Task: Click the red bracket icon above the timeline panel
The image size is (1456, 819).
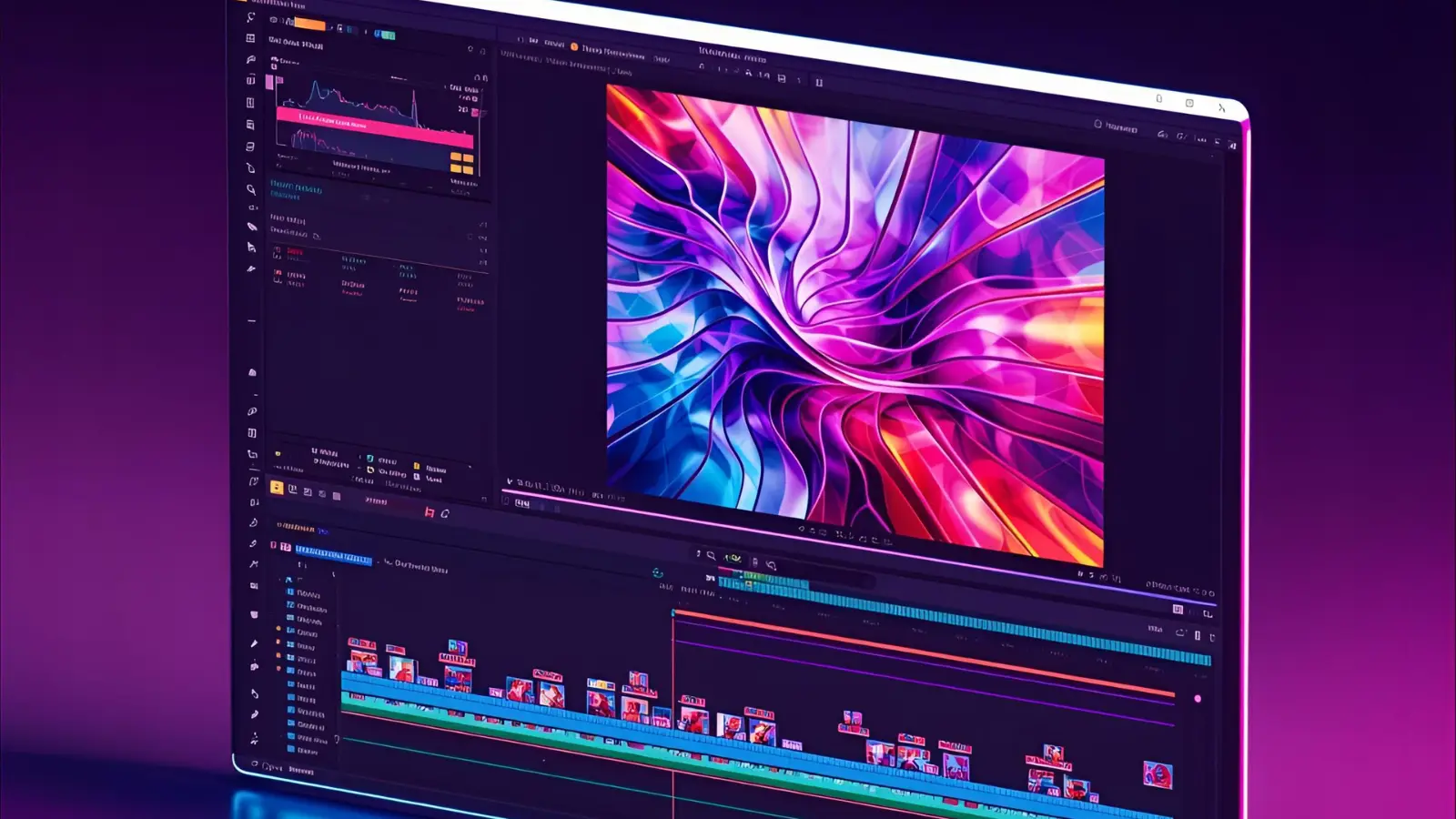Action: (x=429, y=513)
